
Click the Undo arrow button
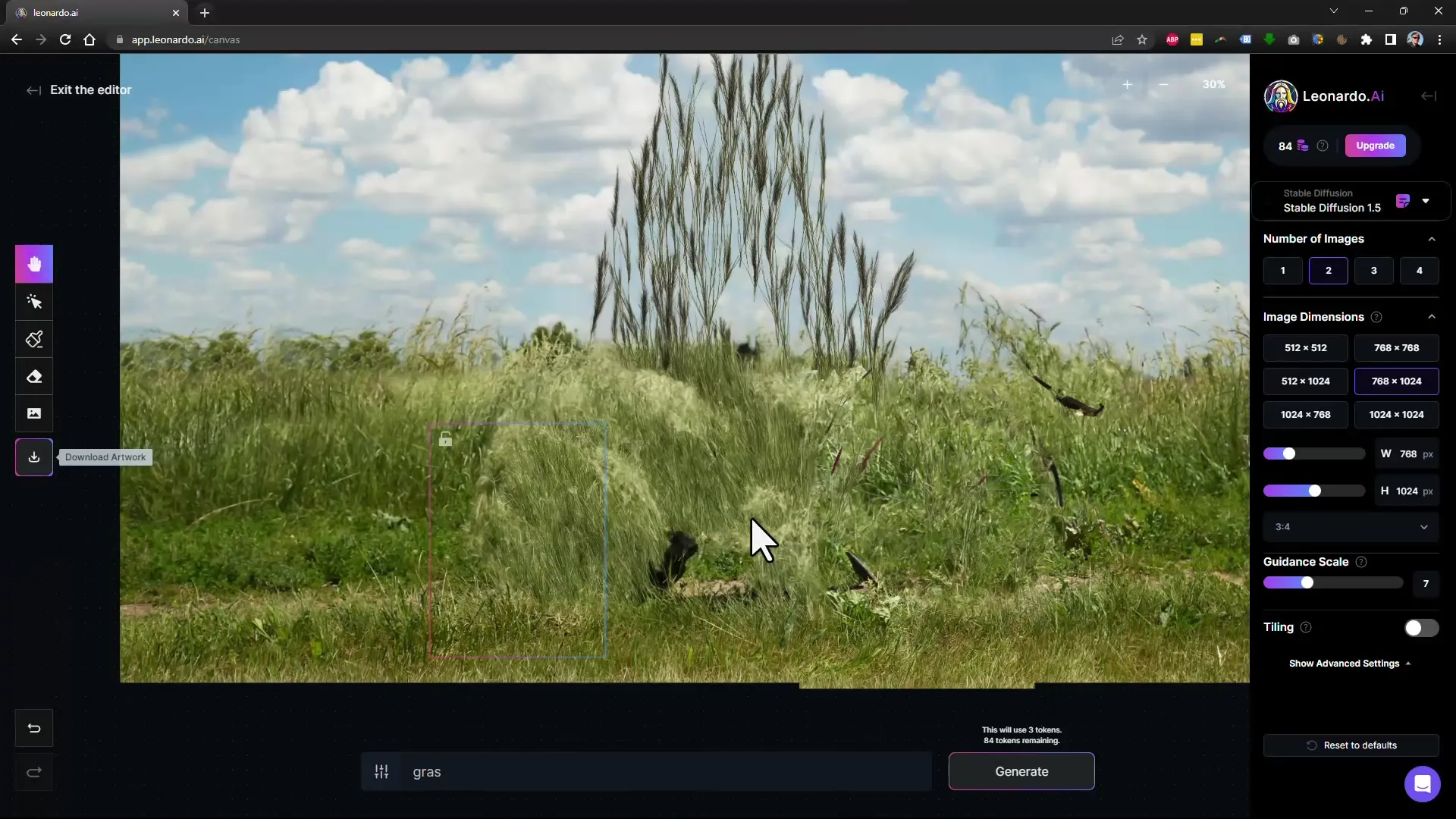coord(34,728)
